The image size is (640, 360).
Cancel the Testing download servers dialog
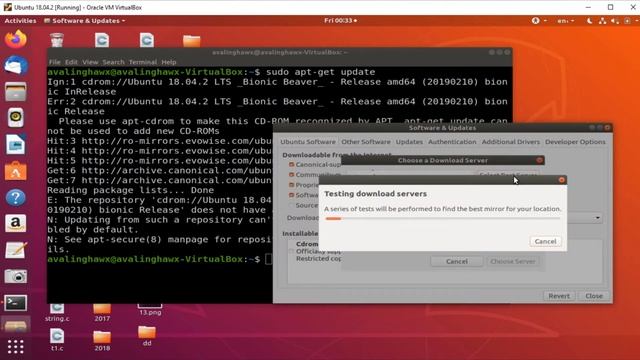click(545, 241)
